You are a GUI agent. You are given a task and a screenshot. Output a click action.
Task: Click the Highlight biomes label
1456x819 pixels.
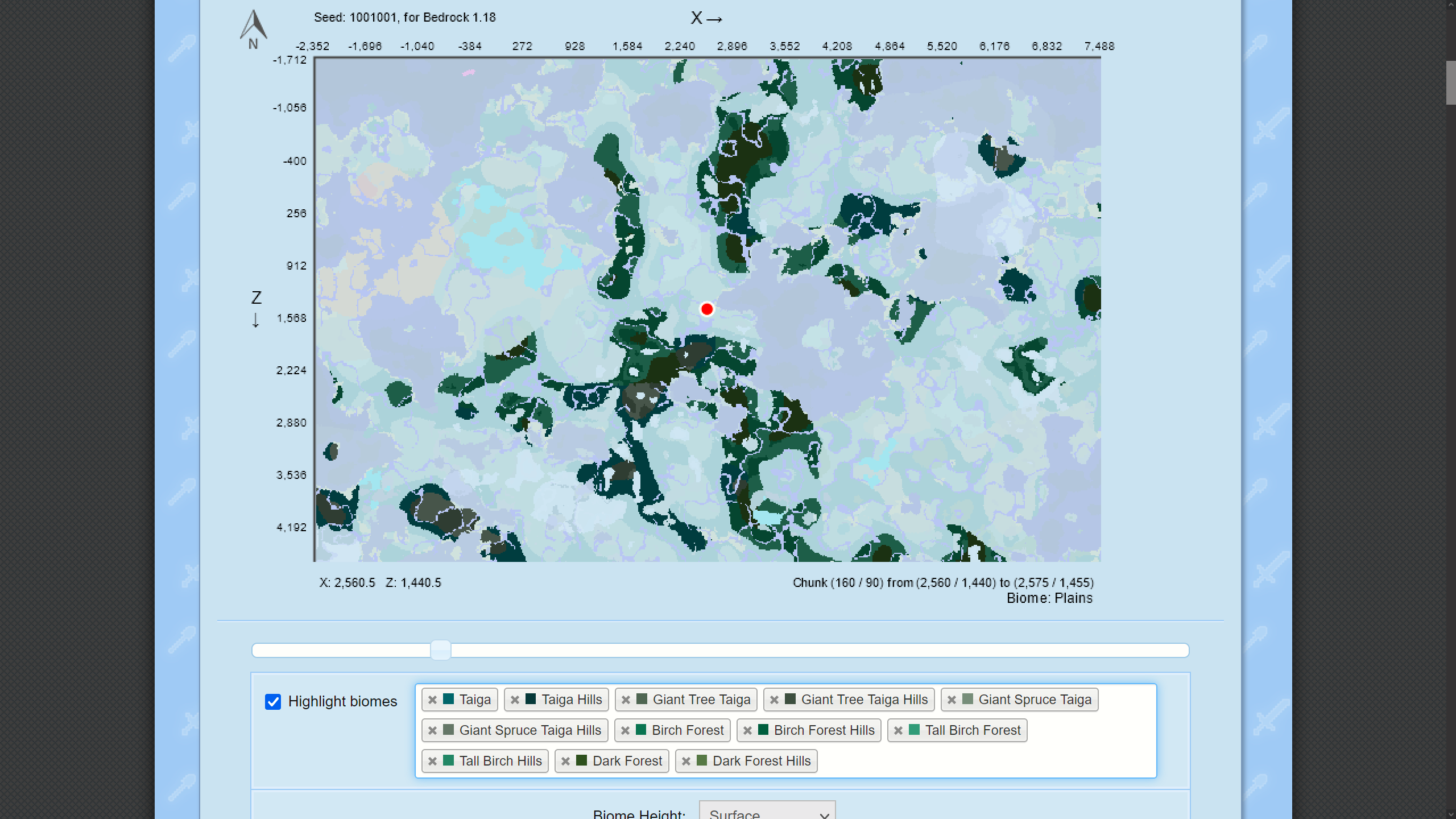[342, 701]
